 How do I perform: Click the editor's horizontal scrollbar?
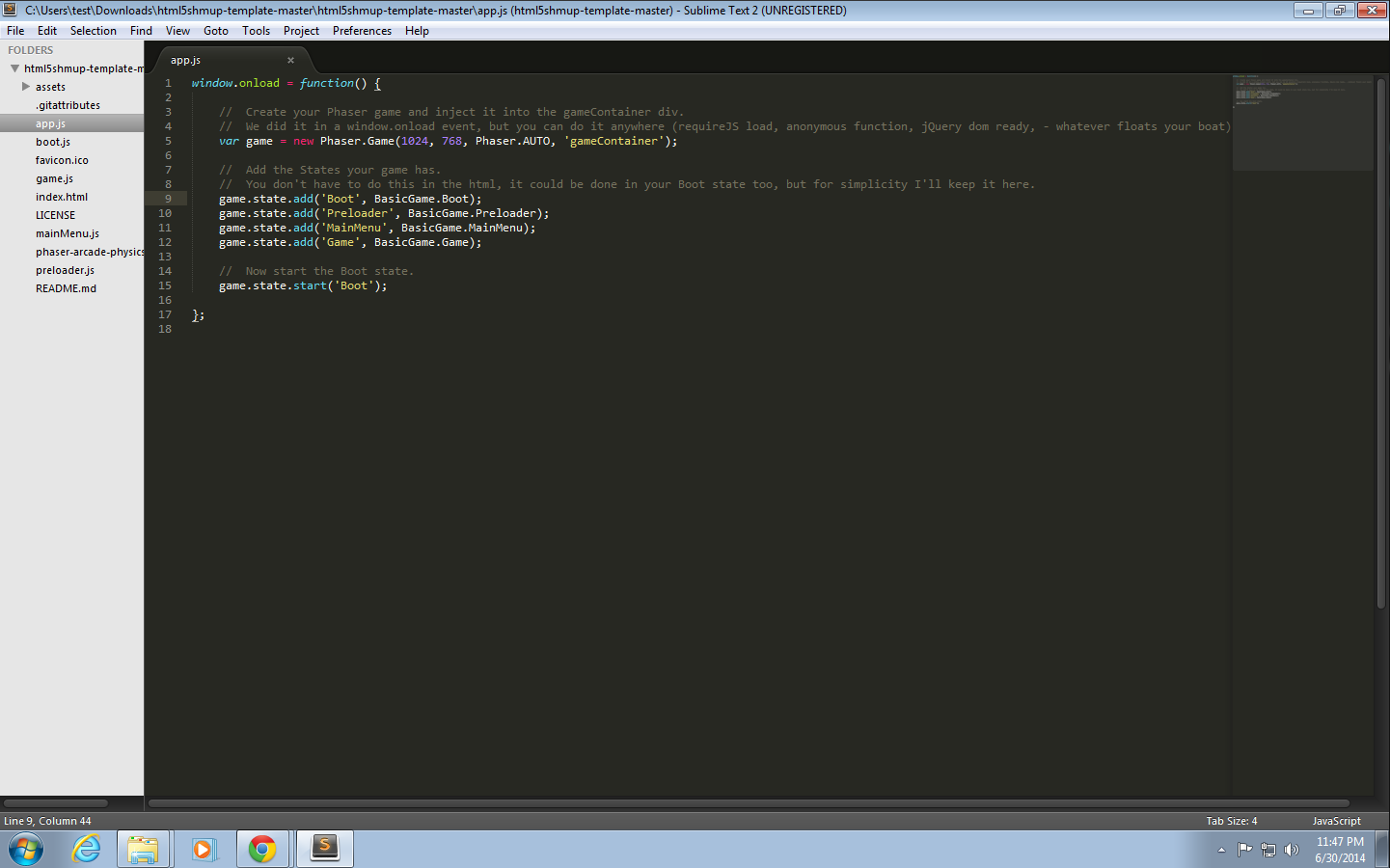pyautogui.click(x=748, y=802)
